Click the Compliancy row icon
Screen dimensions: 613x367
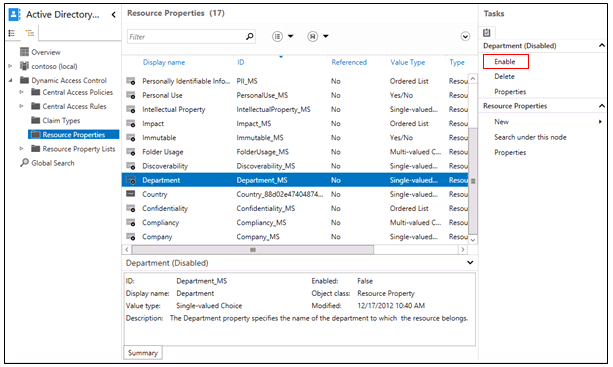(131, 222)
